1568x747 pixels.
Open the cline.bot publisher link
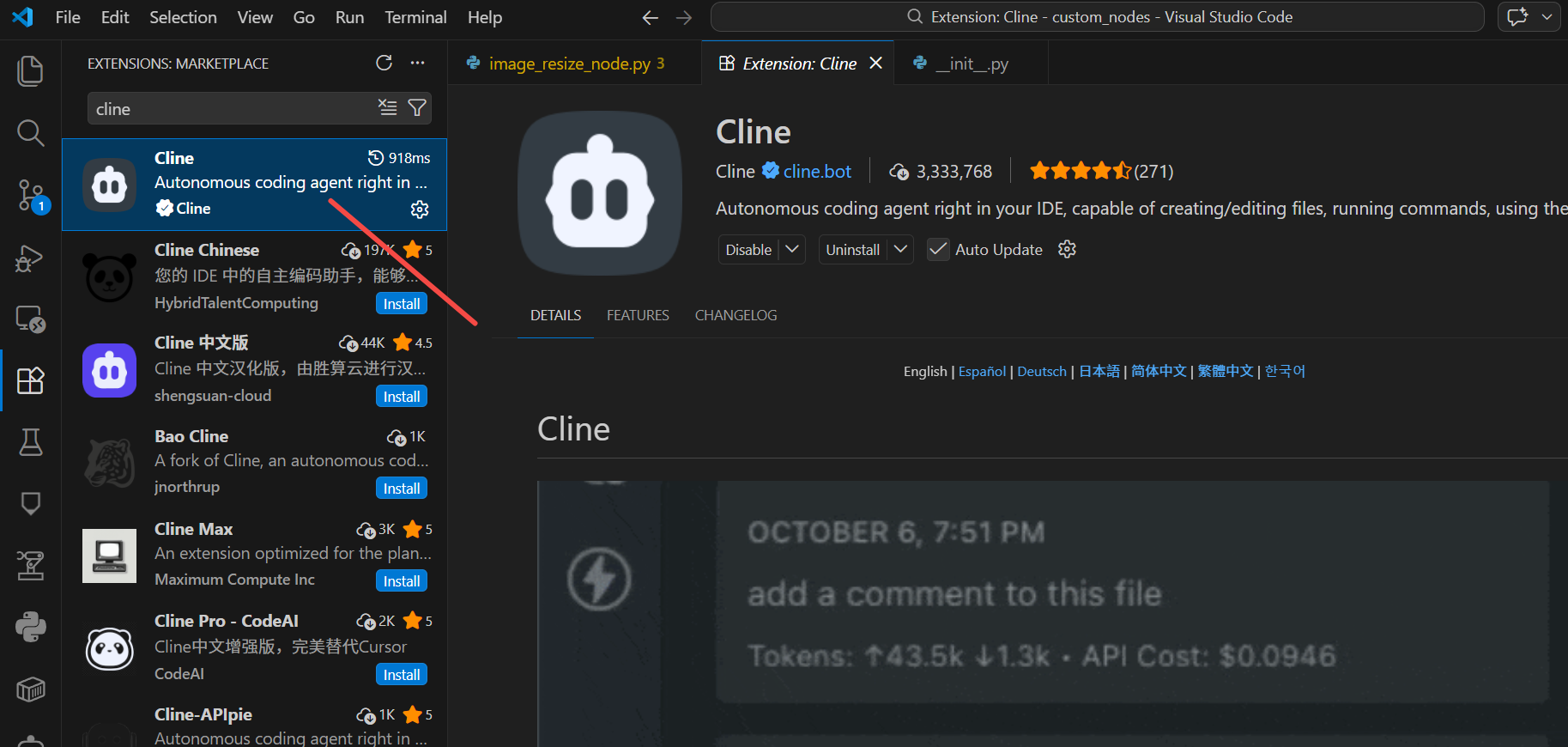(817, 171)
